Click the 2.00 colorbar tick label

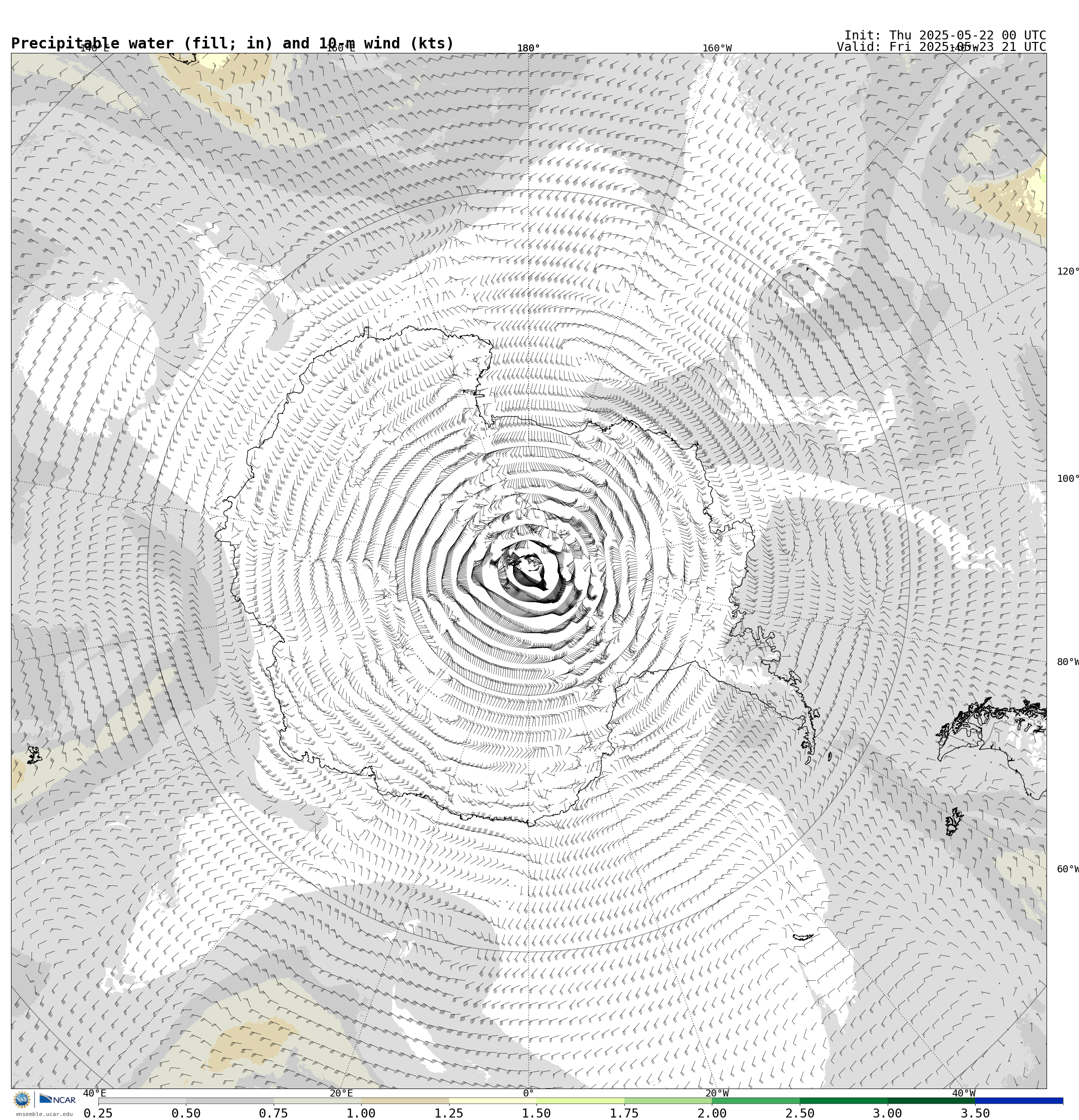pos(712,1113)
